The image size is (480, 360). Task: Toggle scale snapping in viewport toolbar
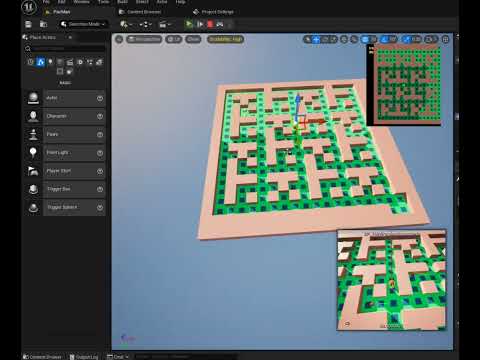click(x=407, y=39)
